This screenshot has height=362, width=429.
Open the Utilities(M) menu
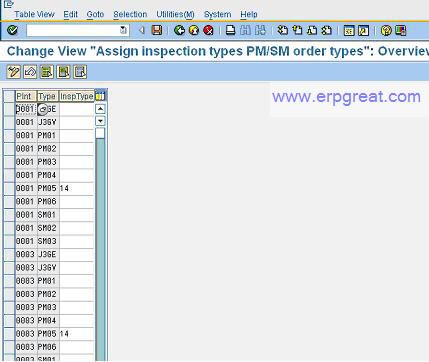[x=175, y=14]
